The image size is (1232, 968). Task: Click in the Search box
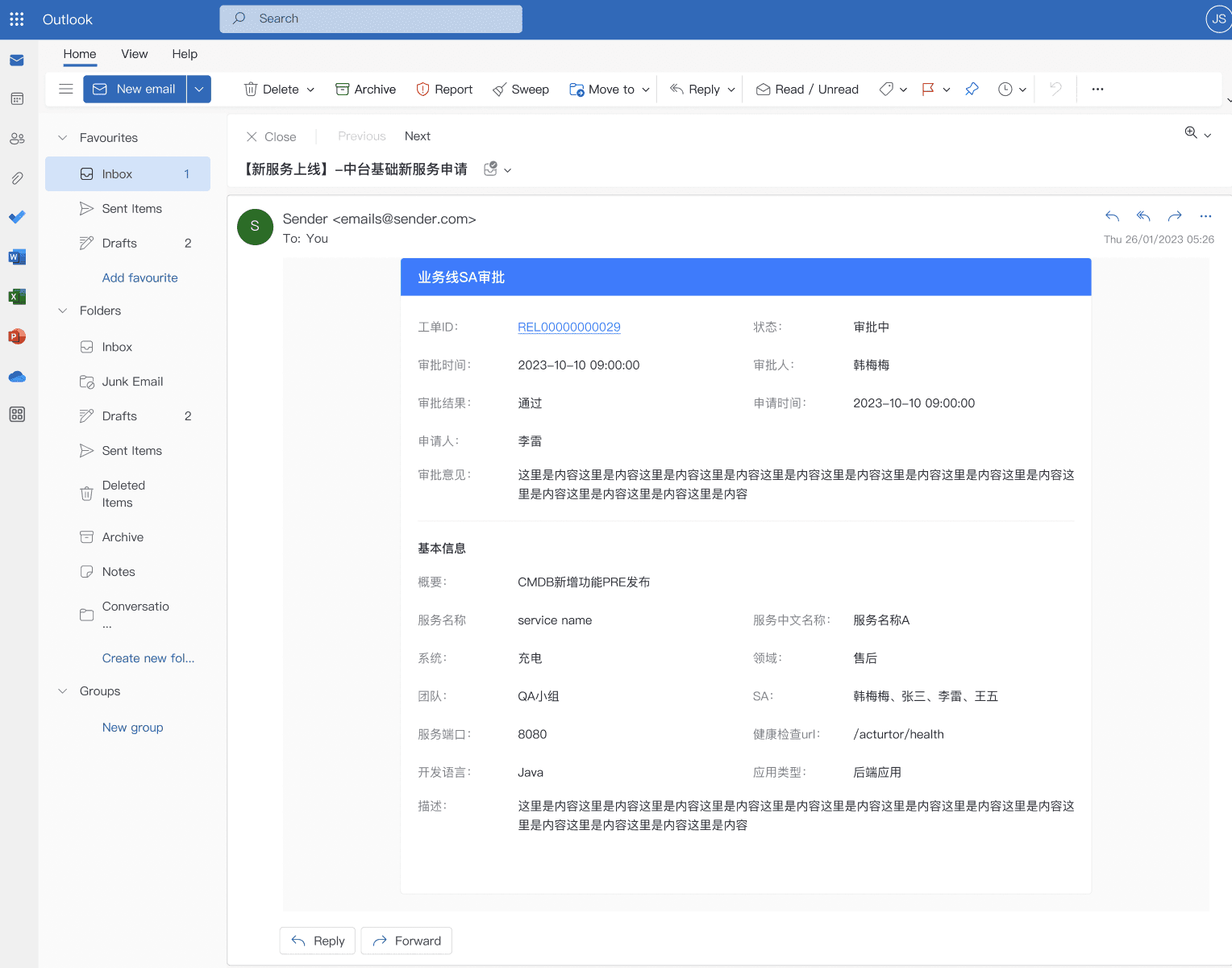[x=371, y=19]
